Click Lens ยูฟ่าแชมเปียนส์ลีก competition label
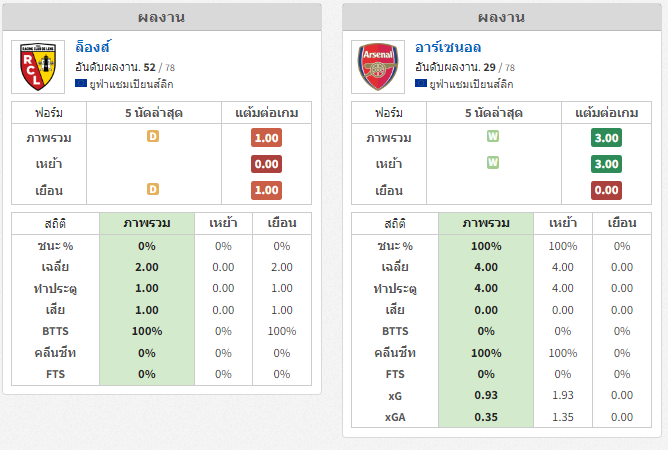Viewport: 668px width, 450px height. pos(131,84)
